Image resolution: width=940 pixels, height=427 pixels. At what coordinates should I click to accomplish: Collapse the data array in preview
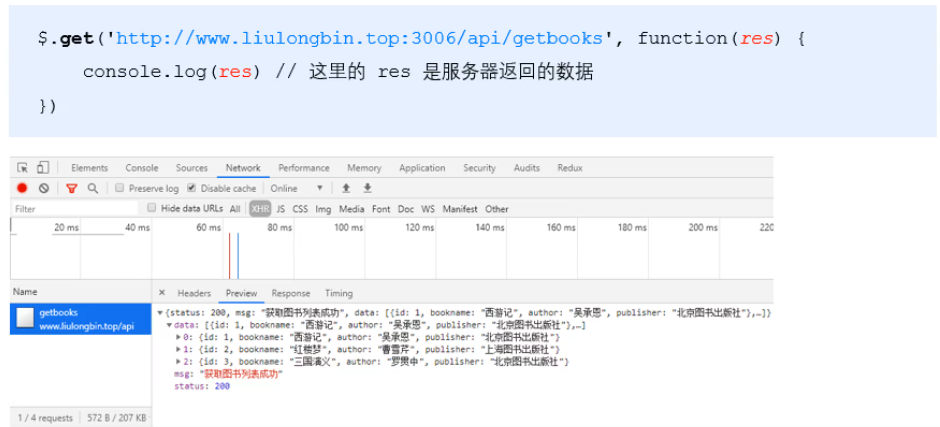click(x=169, y=325)
